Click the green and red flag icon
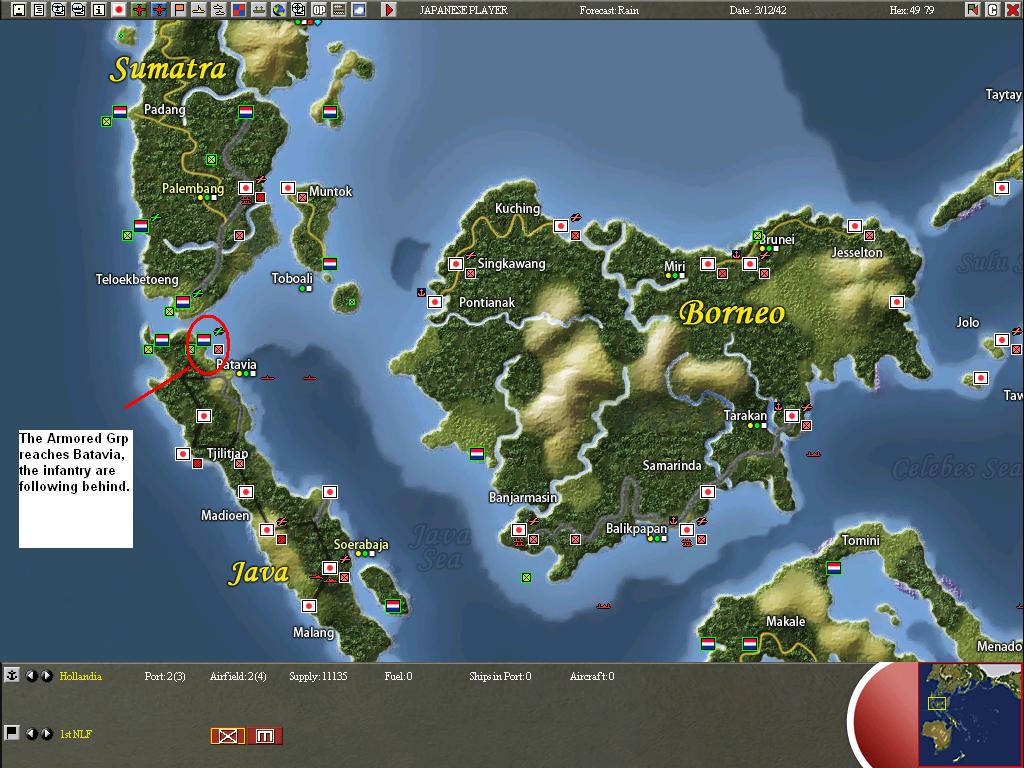The height and width of the screenshot is (768, 1024). tap(972, 9)
